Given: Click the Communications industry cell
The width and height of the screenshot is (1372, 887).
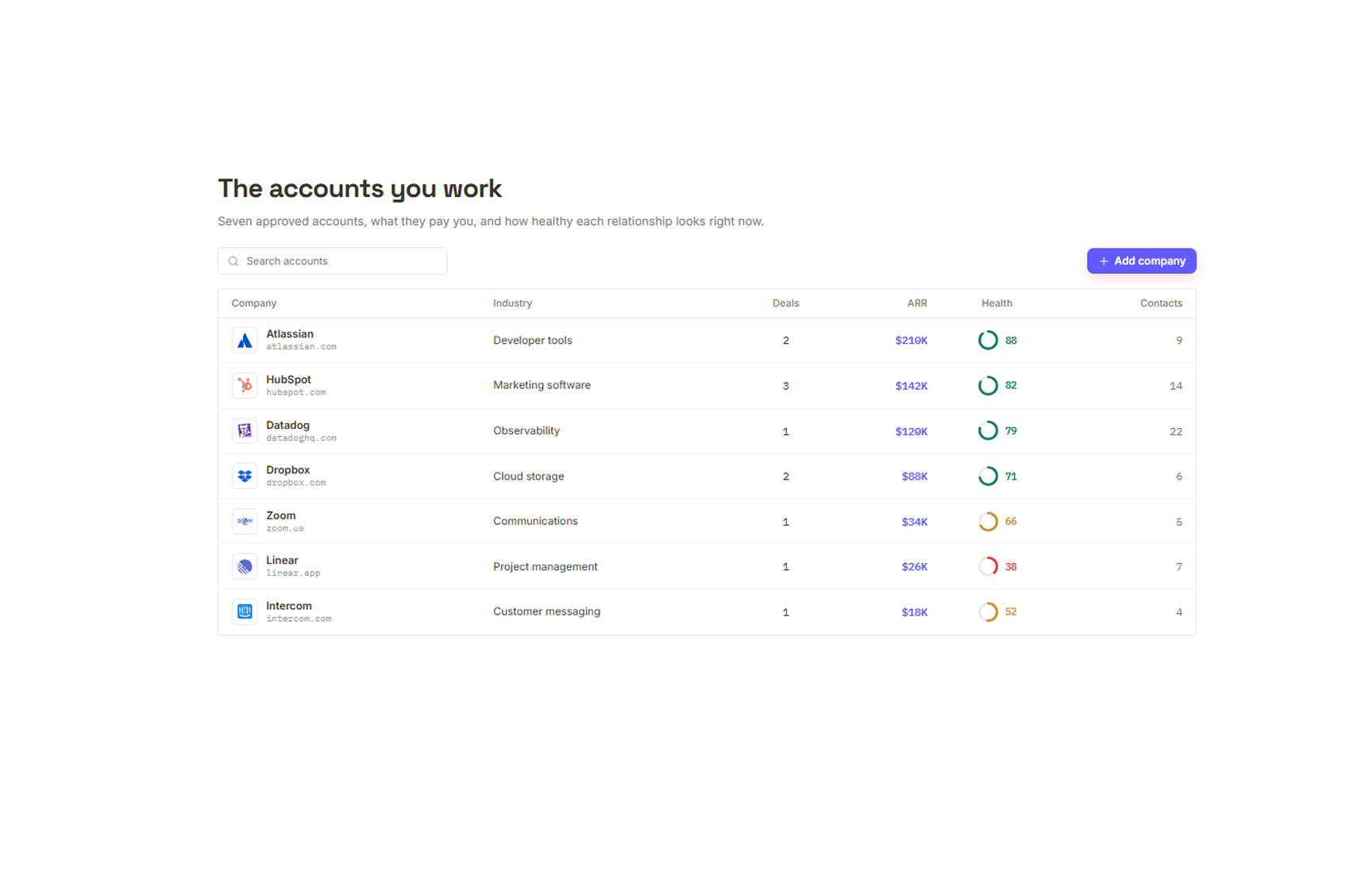Looking at the screenshot, I should point(535,521).
